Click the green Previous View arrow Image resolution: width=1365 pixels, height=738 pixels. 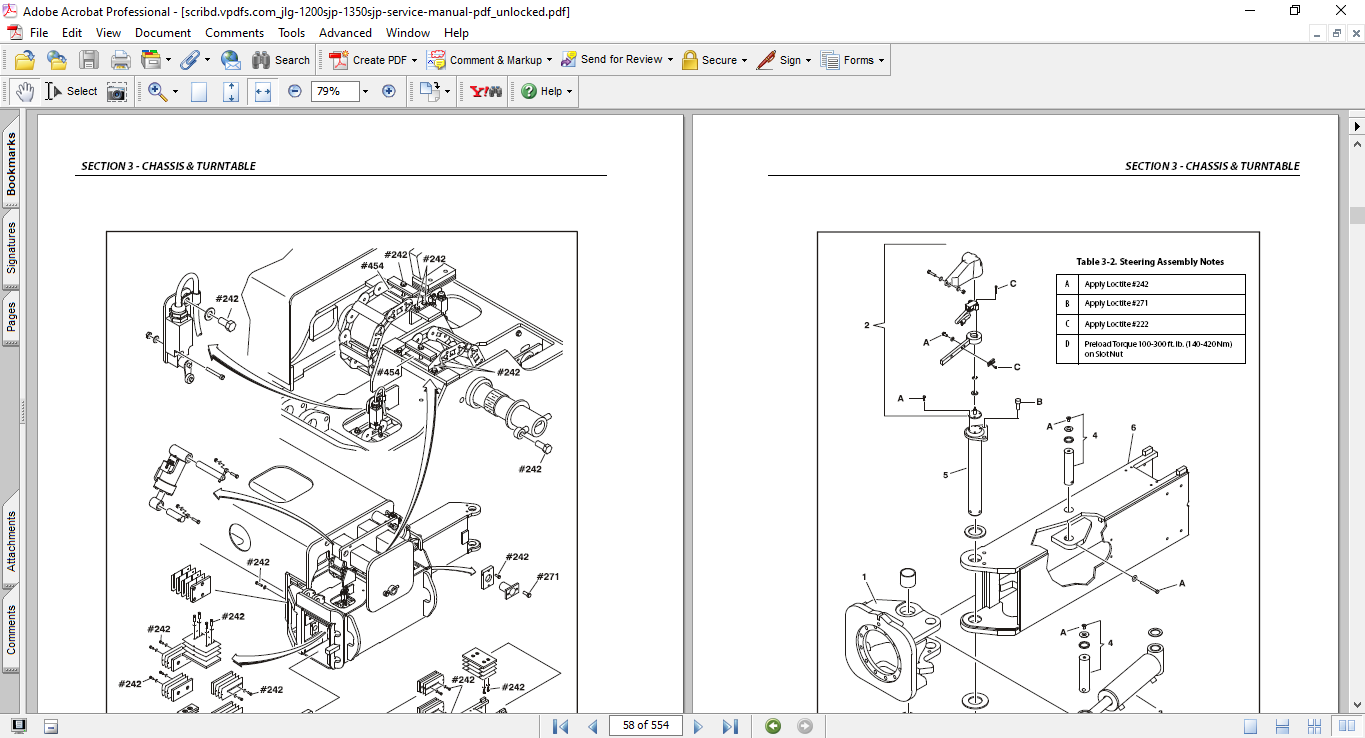pyautogui.click(x=773, y=726)
